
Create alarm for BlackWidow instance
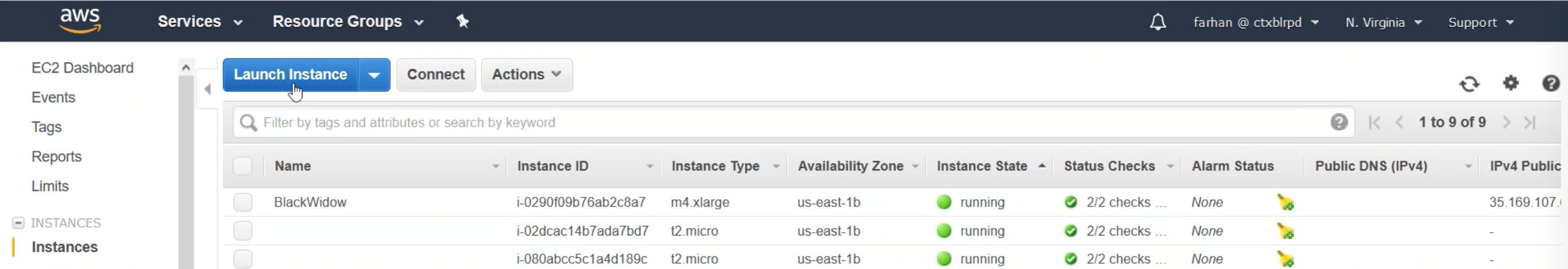pyautogui.click(x=1285, y=203)
